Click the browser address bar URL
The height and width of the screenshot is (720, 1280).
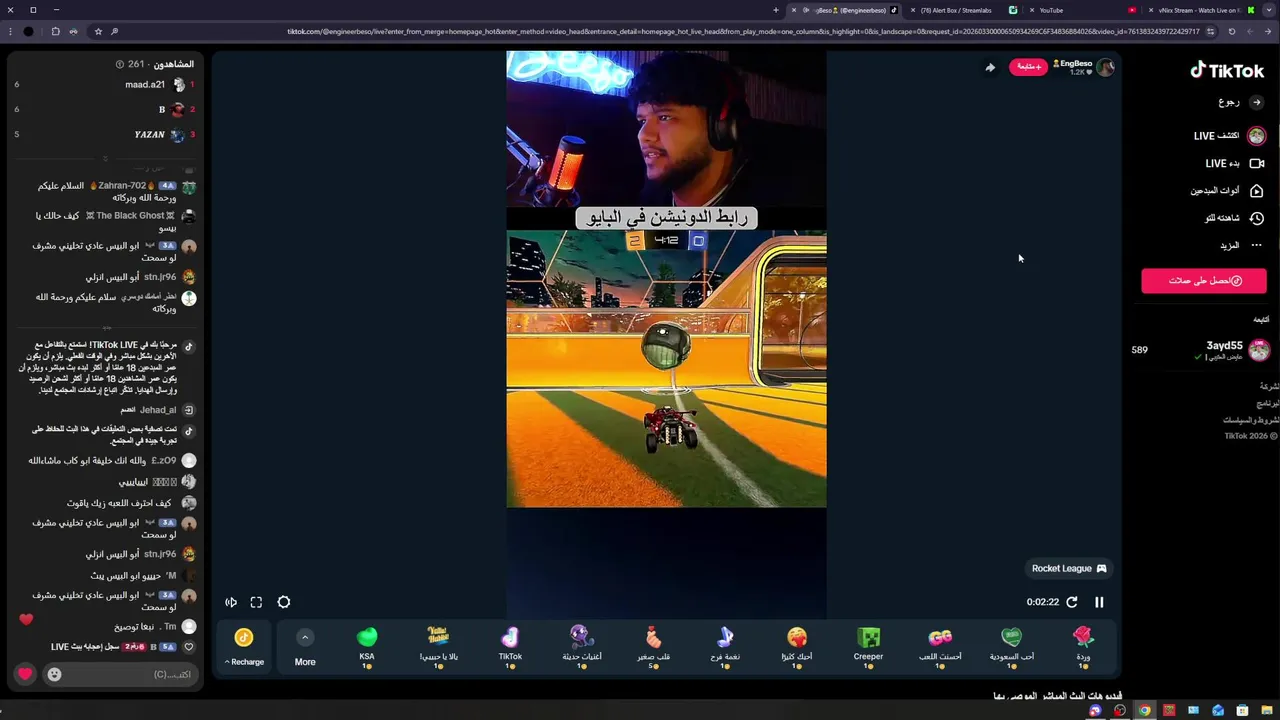pos(743,31)
